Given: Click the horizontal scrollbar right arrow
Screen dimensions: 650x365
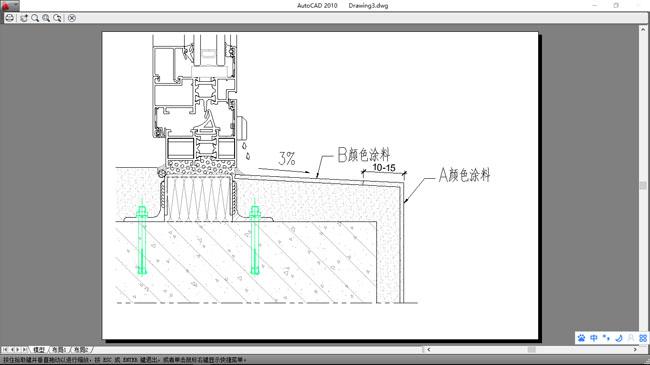Looking at the screenshot, I should coord(635,350).
